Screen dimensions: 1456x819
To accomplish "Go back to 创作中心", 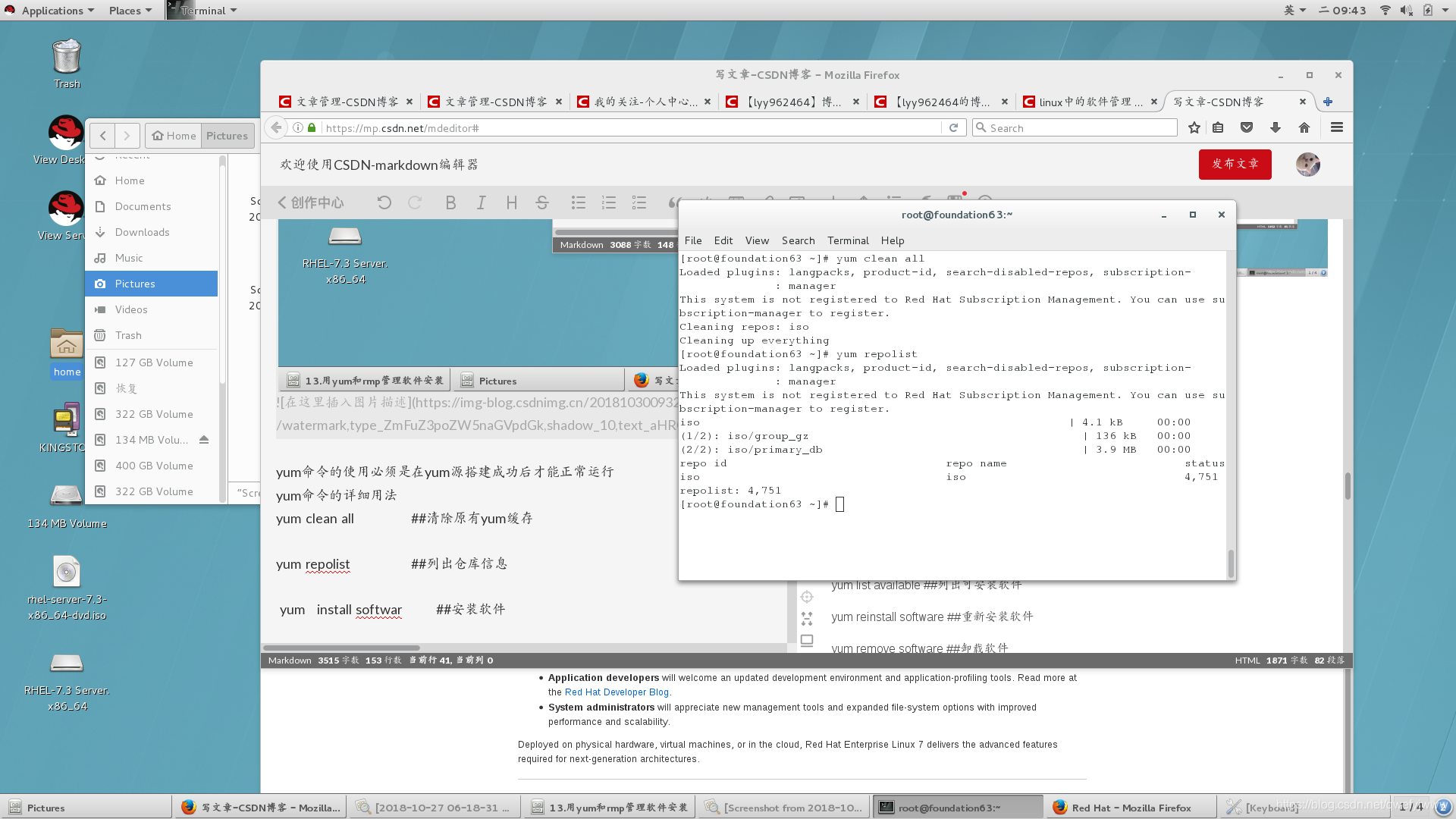I will (x=311, y=202).
